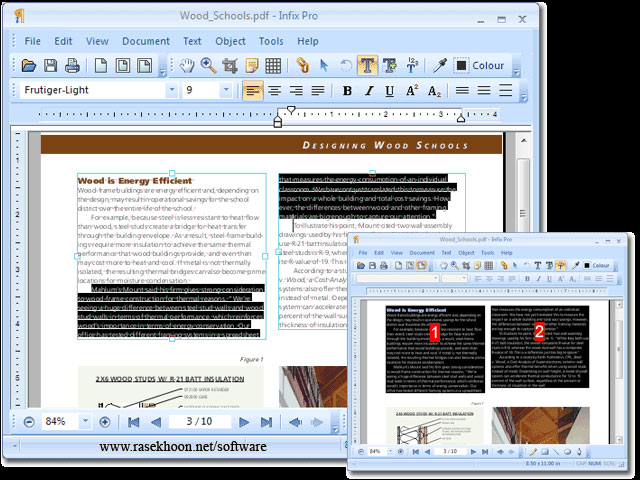Viewport: 640px width, 480px height.
Task: Open the Frutiger-Light font dropdown
Action: (x=172, y=91)
